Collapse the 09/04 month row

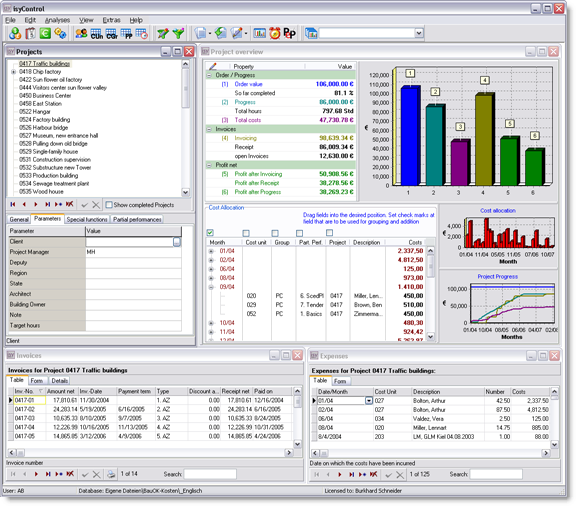(211, 287)
